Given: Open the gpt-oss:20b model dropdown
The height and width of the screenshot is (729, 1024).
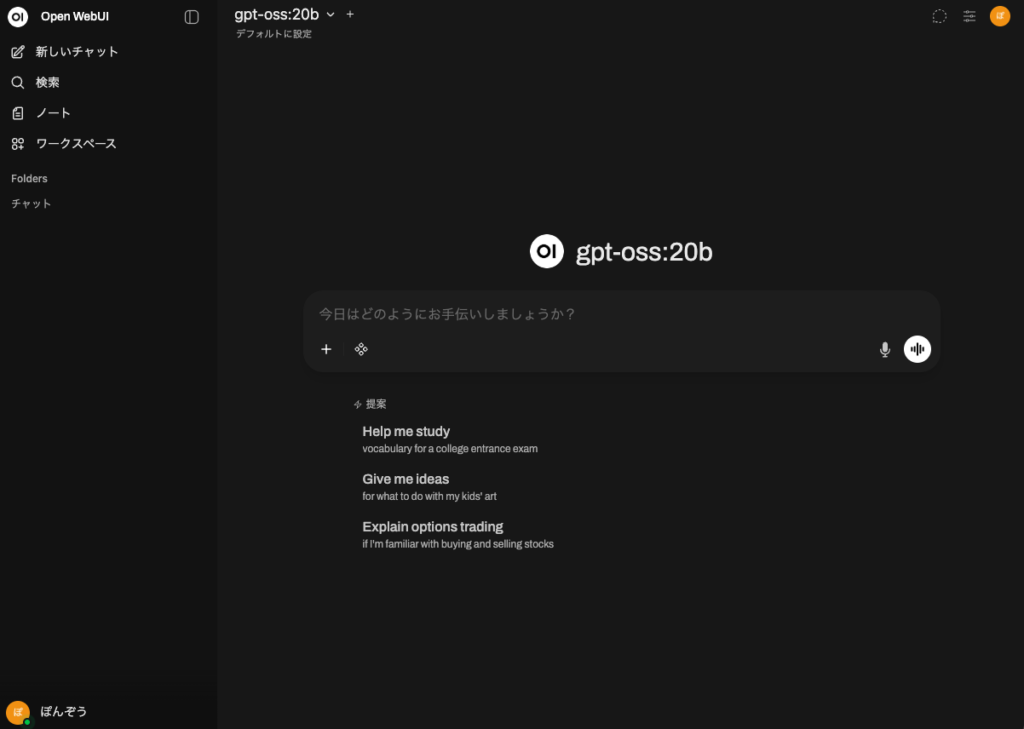Looking at the screenshot, I should tap(284, 14).
